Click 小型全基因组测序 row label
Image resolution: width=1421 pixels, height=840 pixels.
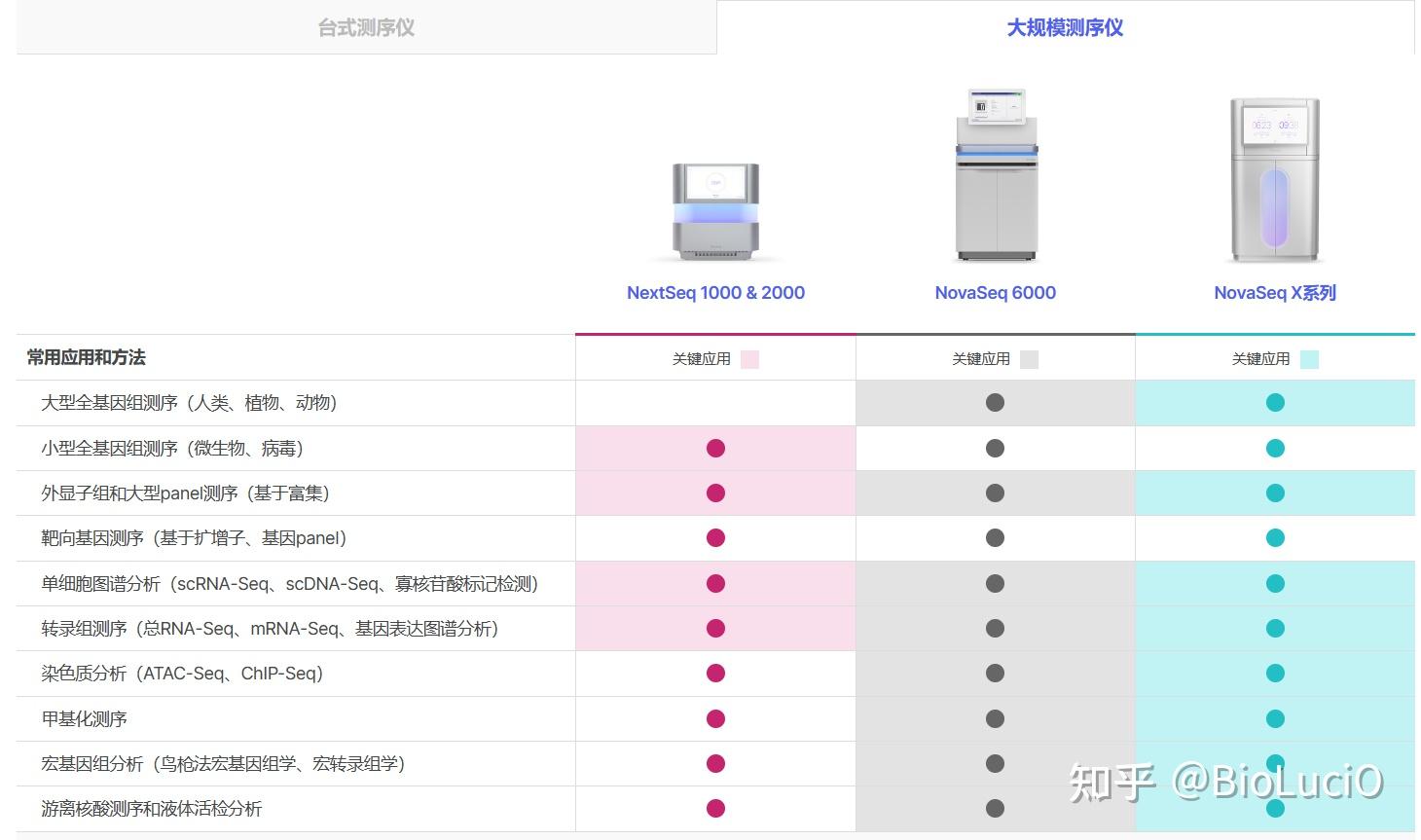click(172, 449)
